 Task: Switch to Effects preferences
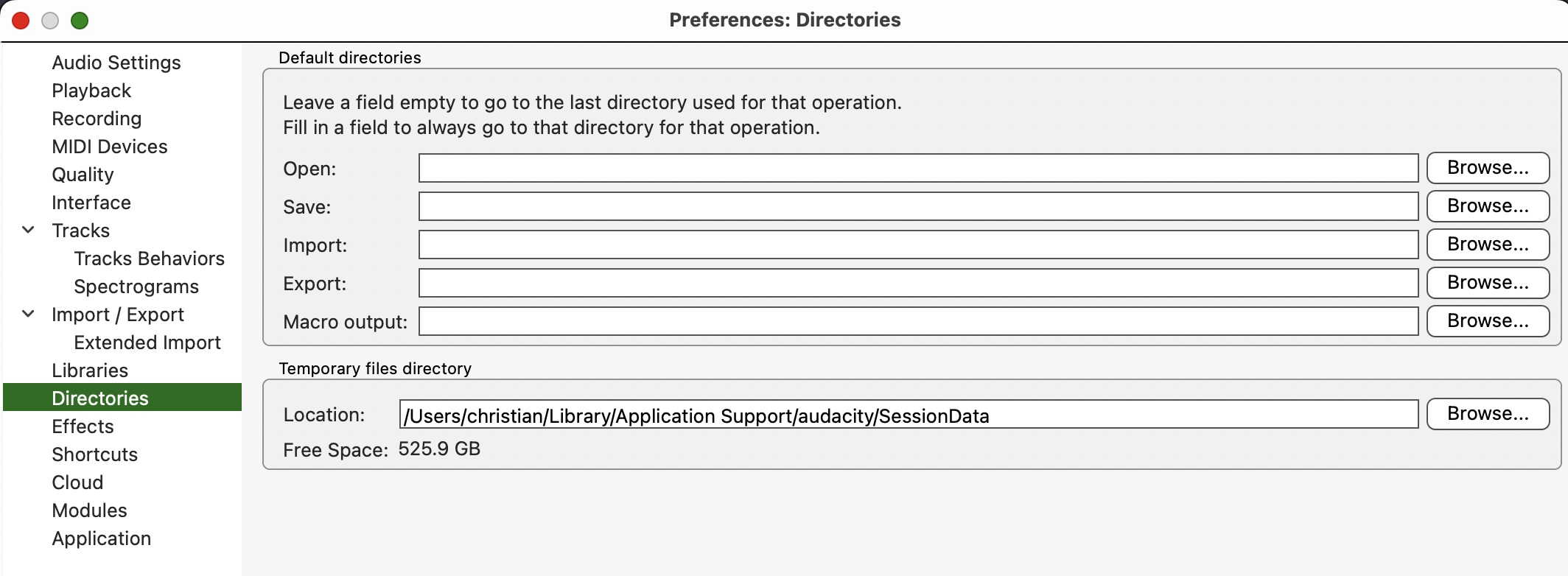tap(83, 426)
